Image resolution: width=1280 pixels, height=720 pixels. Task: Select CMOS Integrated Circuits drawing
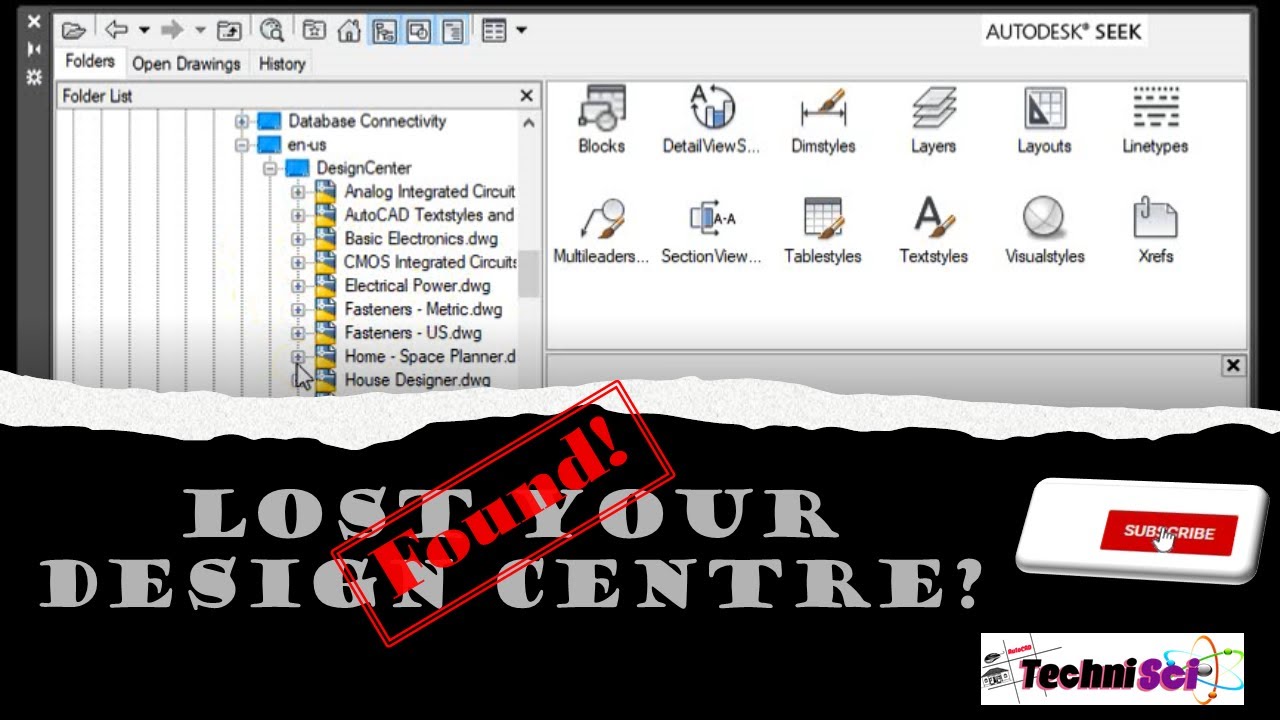[x=431, y=262]
